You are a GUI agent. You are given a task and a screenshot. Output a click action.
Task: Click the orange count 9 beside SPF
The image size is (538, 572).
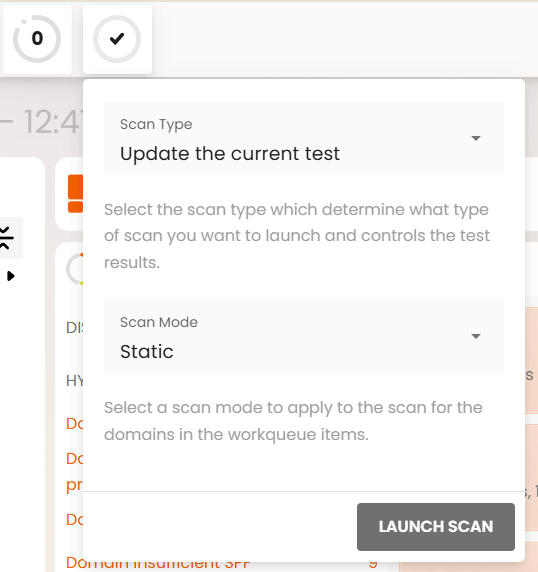pyautogui.click(x=373, y=564)
